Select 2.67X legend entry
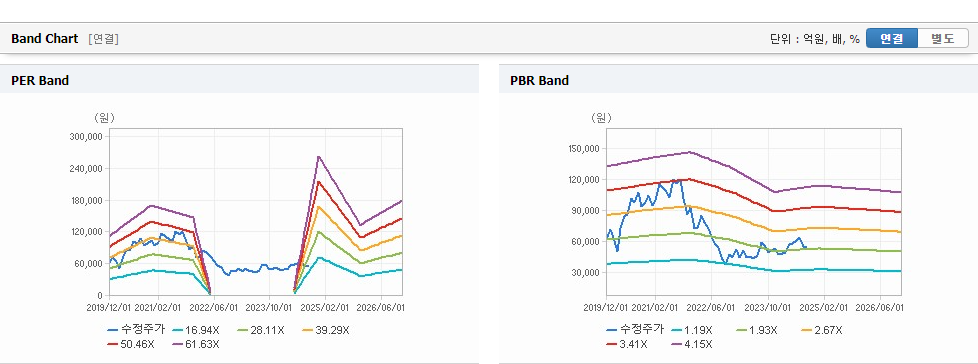The height and width of the screenshot is (364, 978). tap(822, 330)
